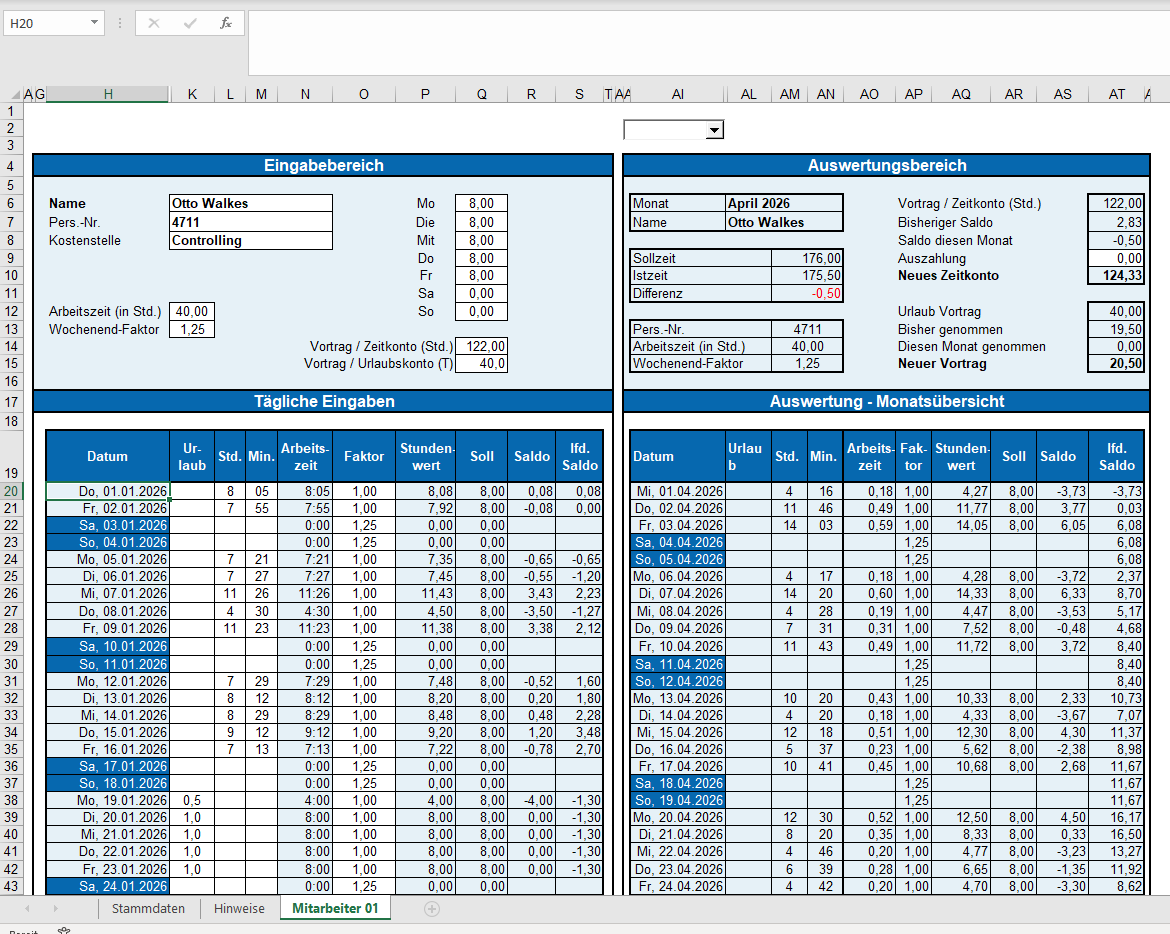The height and width of the screenshot is (934, 1170).
Task: Click column H header
Action: coord(107,94)
